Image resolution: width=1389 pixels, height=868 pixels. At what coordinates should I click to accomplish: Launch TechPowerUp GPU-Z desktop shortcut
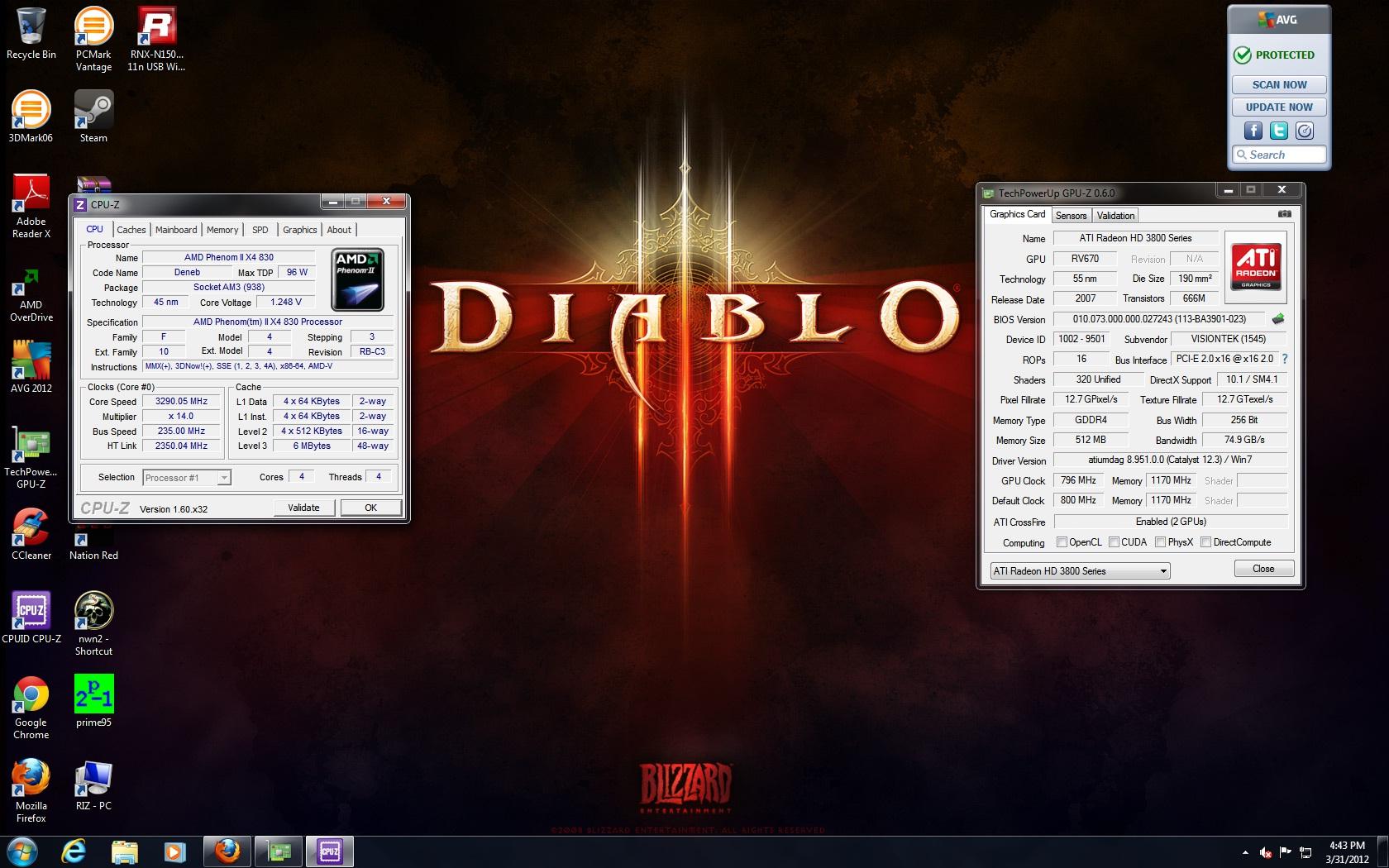pos(31,456)
